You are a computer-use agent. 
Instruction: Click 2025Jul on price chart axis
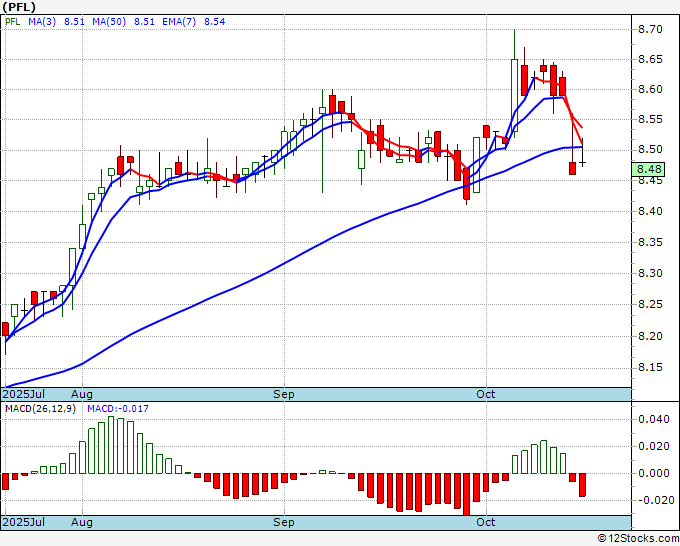click(x=24, y=394)
